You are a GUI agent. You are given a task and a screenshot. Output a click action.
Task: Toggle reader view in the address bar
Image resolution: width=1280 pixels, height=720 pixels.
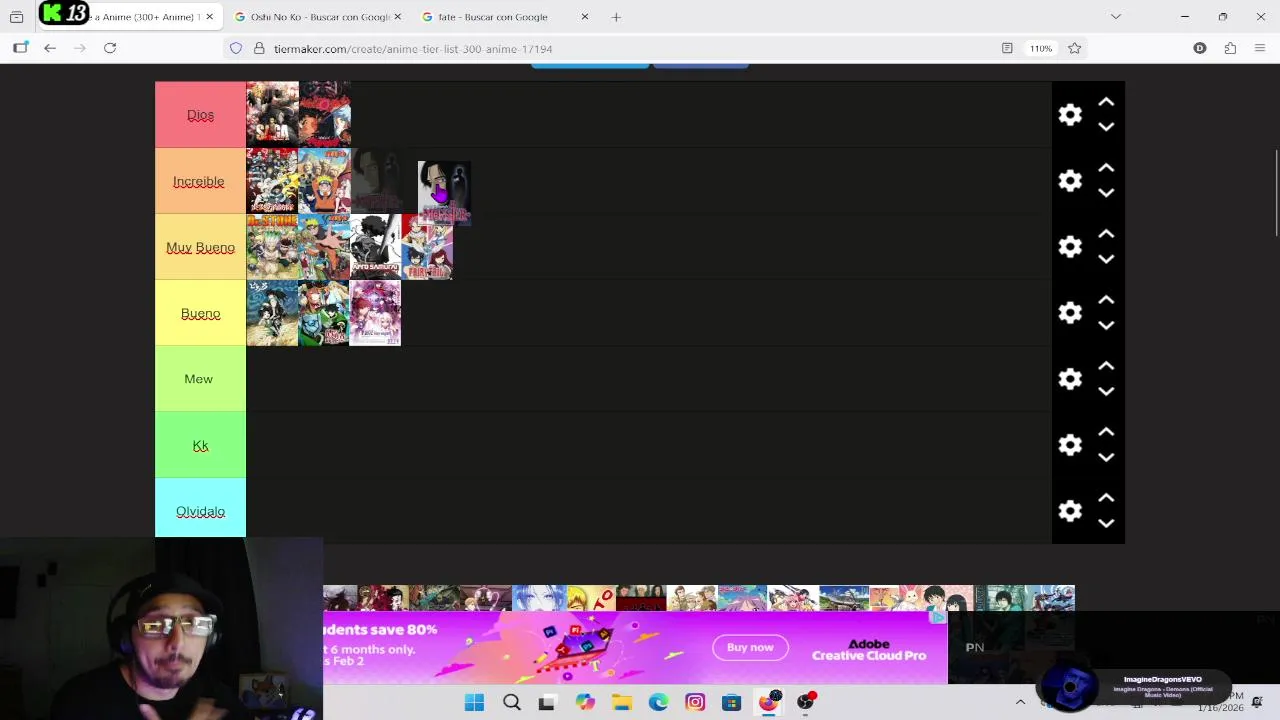point(1007,48)
